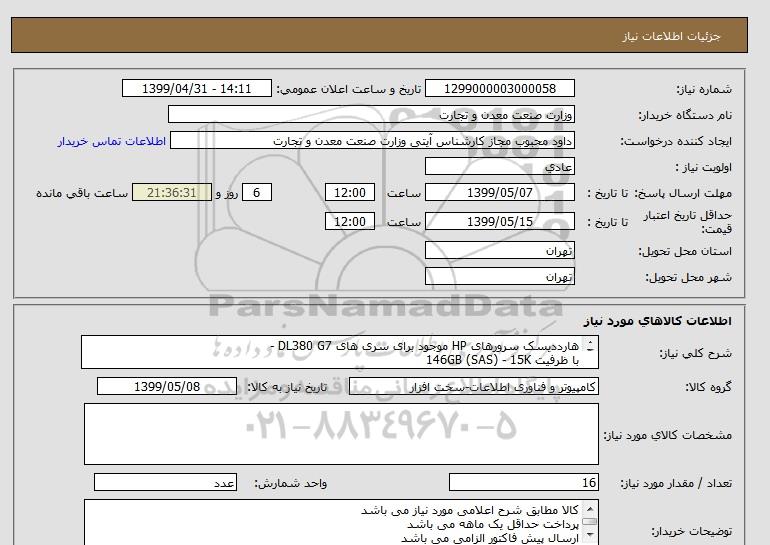Click the note line پرداخت حداقل یک ماهه
Image resolution: width=770 pixels, height=545 pixels.
tap(493, 524)
